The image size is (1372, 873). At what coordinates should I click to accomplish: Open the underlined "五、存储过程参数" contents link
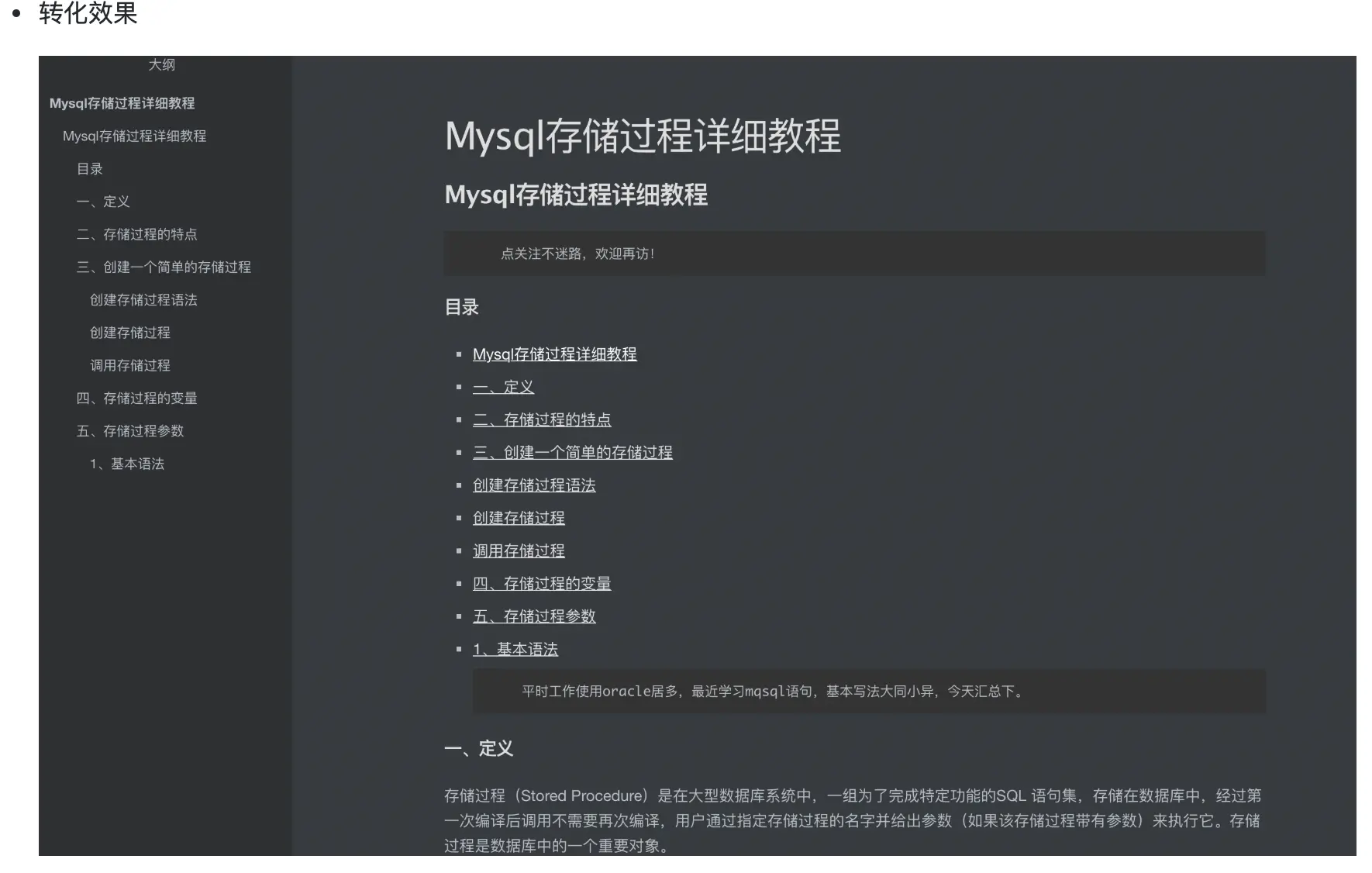point(534,616)
